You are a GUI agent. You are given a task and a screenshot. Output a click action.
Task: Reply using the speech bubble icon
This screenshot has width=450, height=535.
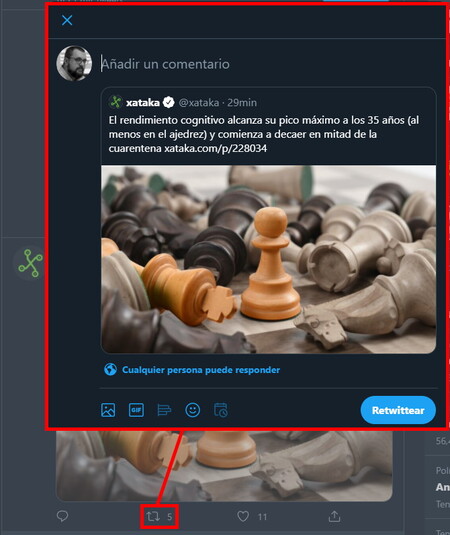coord(62,516)
